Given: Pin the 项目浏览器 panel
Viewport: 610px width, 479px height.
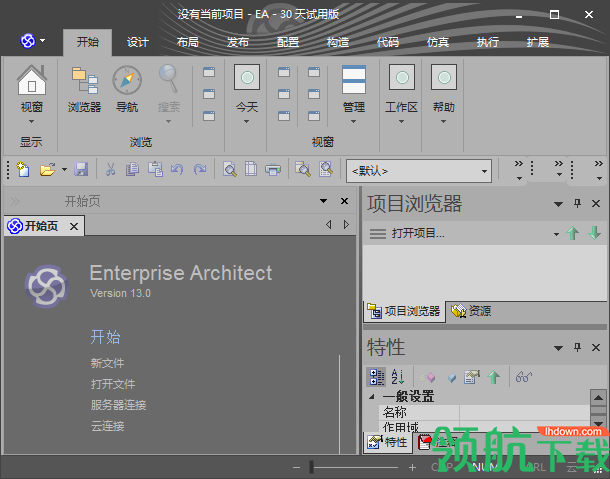Looking at the screenshot, I should pyautogui.click(x=577, y=204).
